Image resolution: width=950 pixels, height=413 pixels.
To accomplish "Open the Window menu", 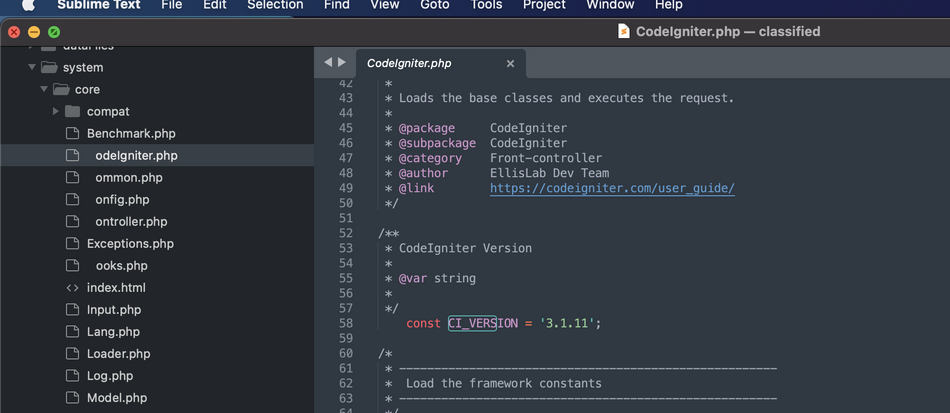I will point(610,5).
